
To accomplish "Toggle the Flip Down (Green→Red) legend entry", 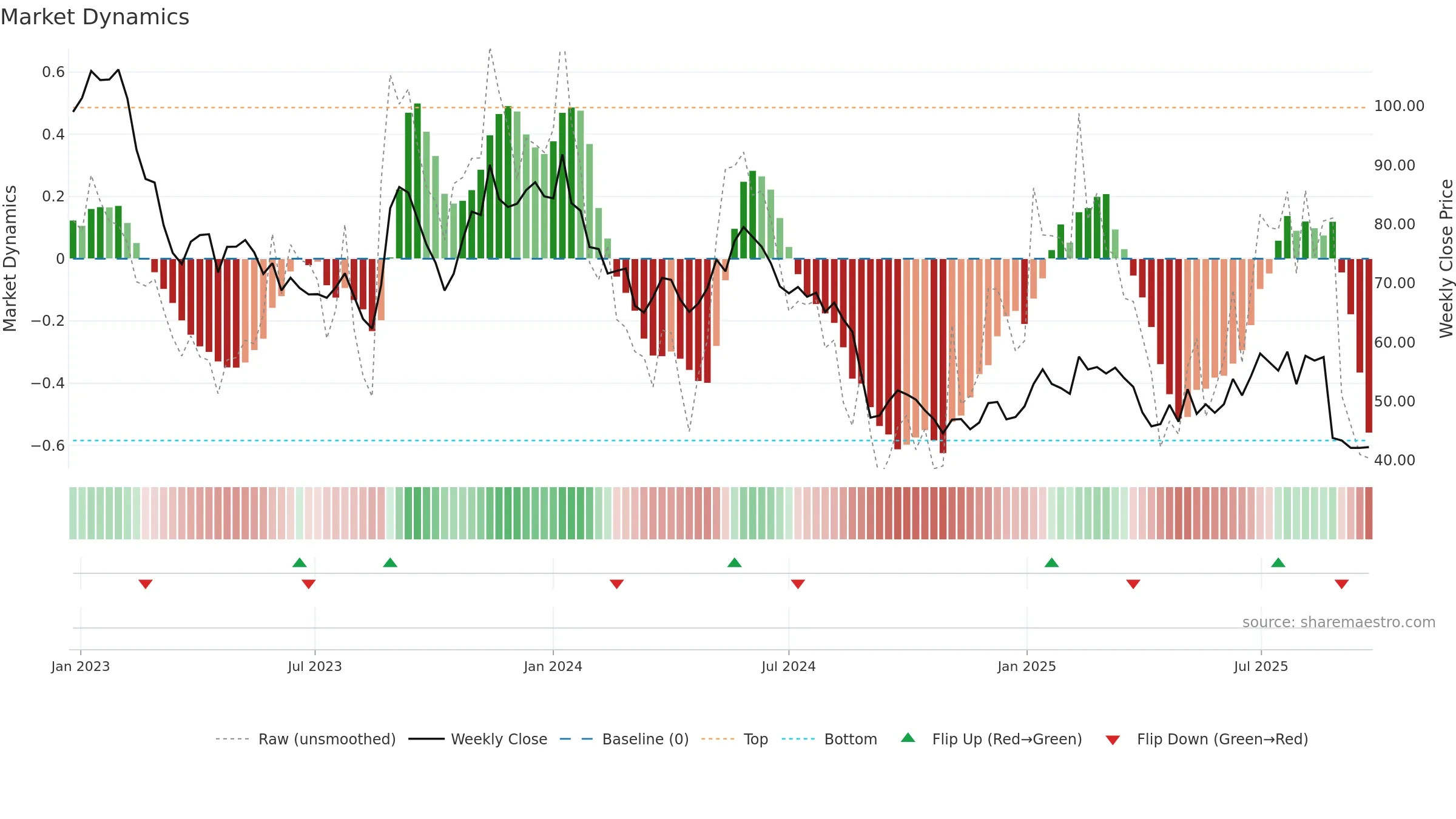I will point(1207,739).
